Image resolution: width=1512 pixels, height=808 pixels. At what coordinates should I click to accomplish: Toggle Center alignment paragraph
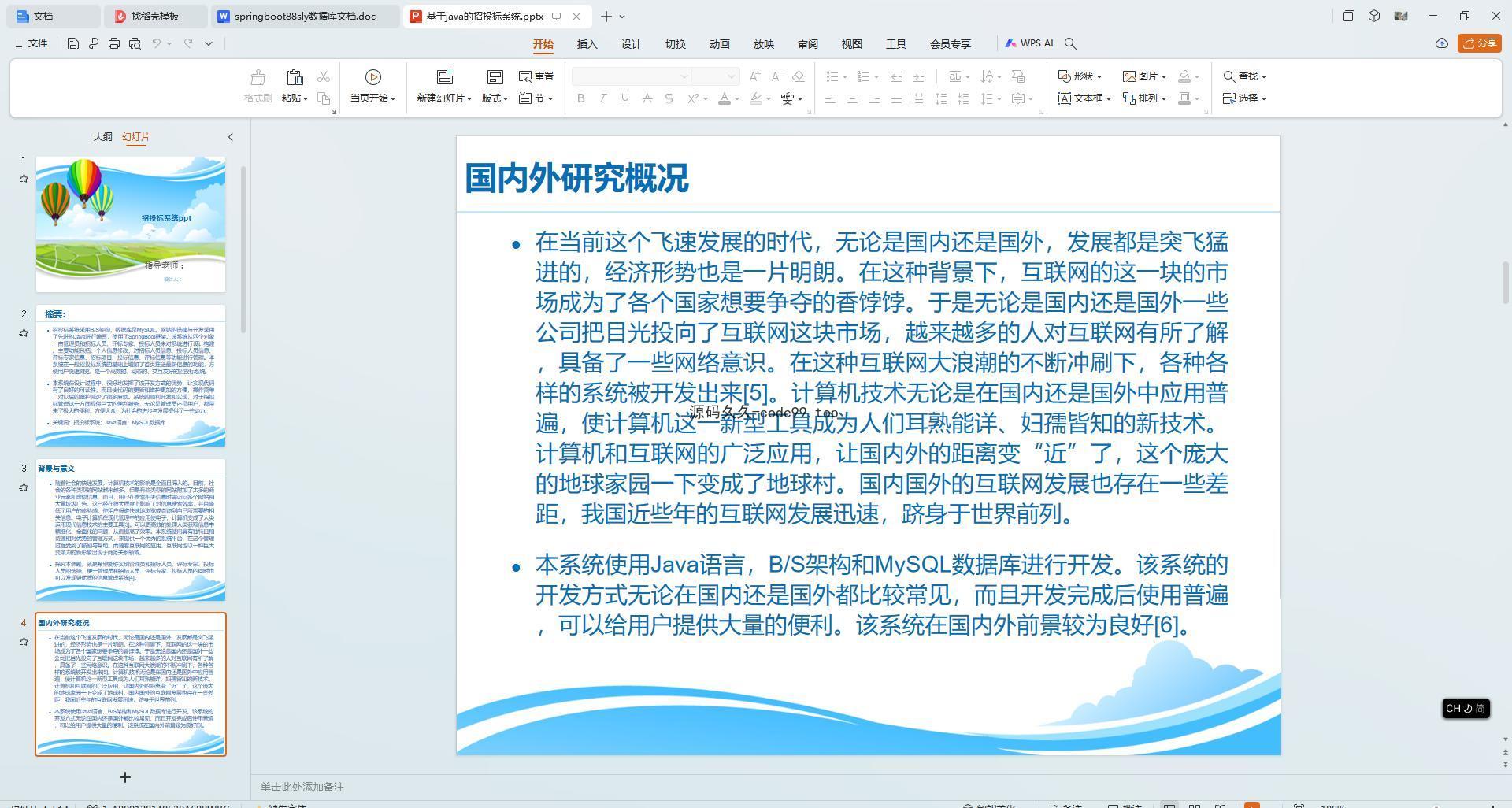tap(852, 98)
